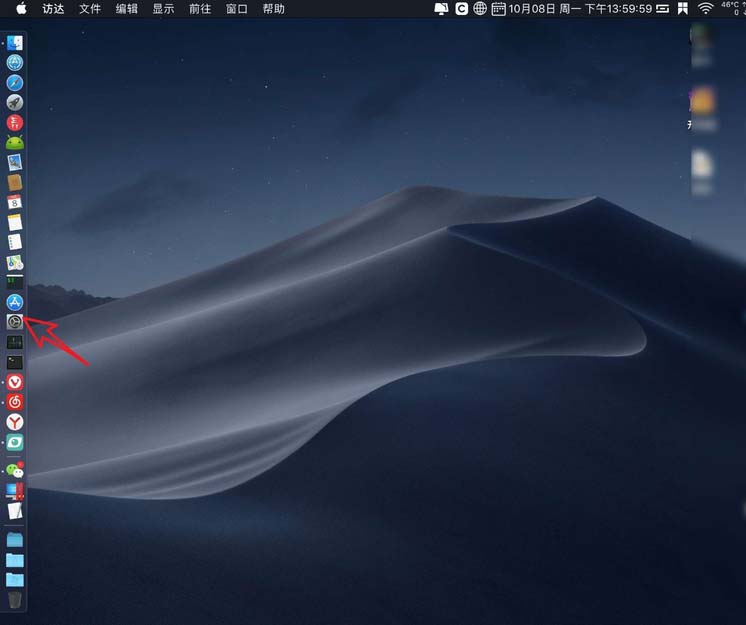Open Calendar showing date 8
The height and width of the screenshot is (625, 746).
pyautogui.click(x=15, y=202)
